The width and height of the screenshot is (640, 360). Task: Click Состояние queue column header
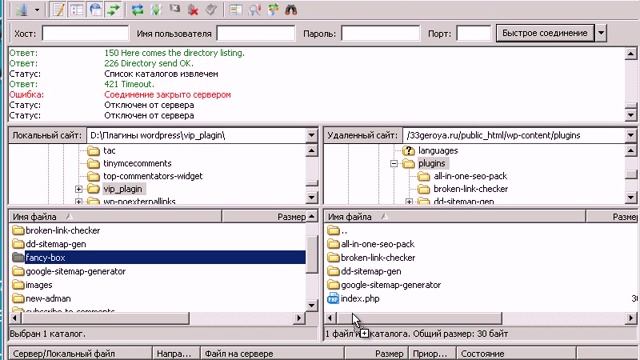[516, 353]
